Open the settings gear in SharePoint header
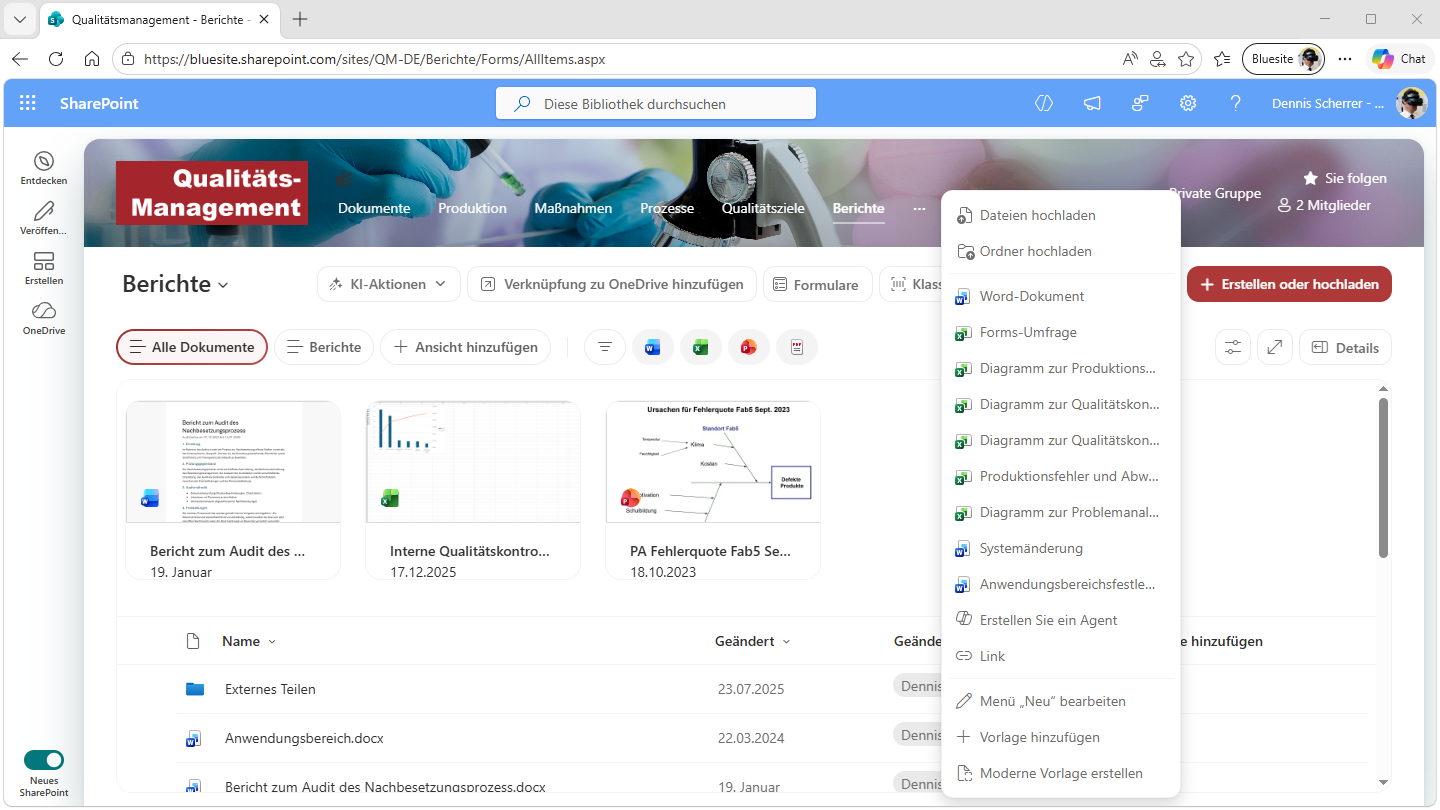Screen dimensions: 1440x810 click(x=1188, y=104)
